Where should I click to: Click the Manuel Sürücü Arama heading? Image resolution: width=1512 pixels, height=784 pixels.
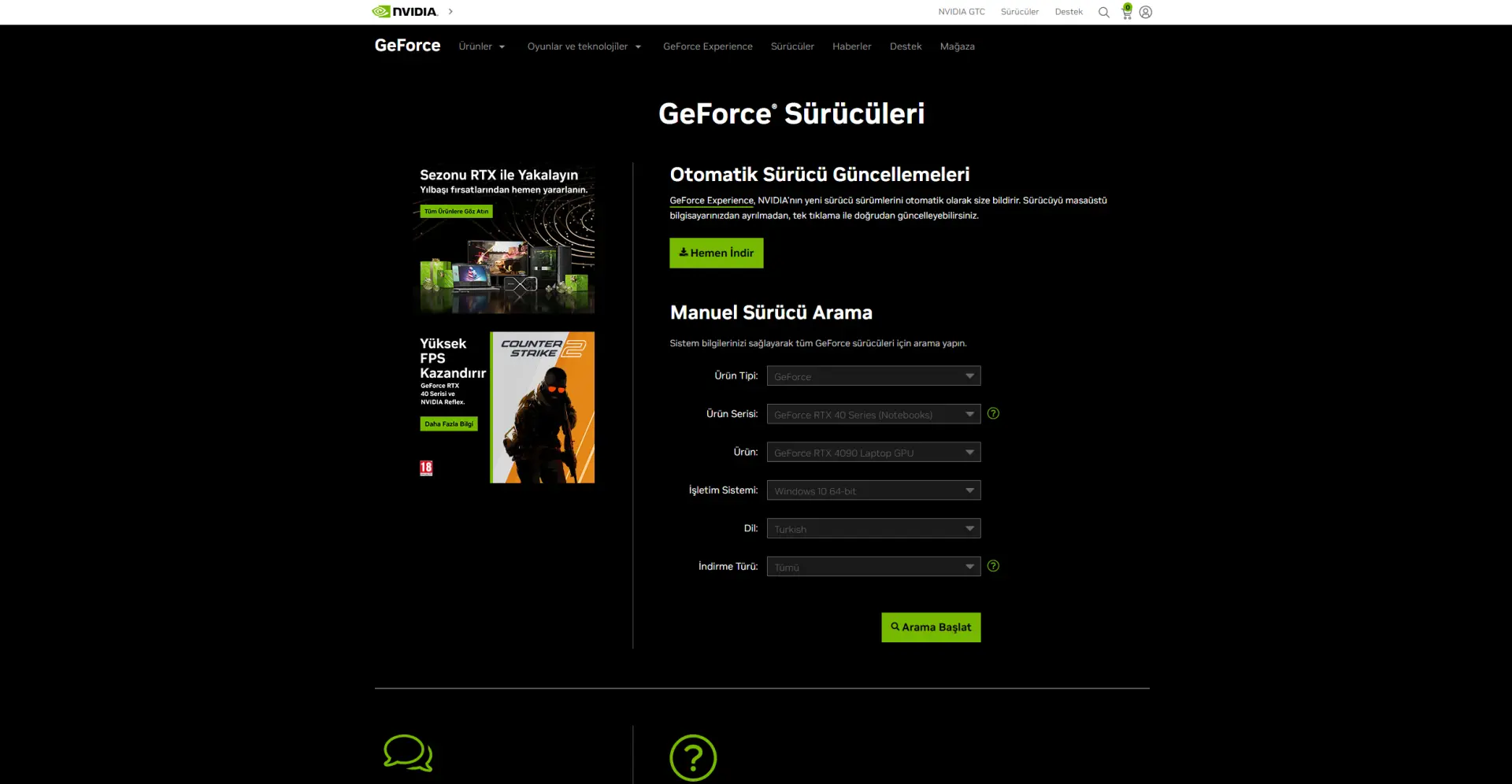(x=771, y=312)
